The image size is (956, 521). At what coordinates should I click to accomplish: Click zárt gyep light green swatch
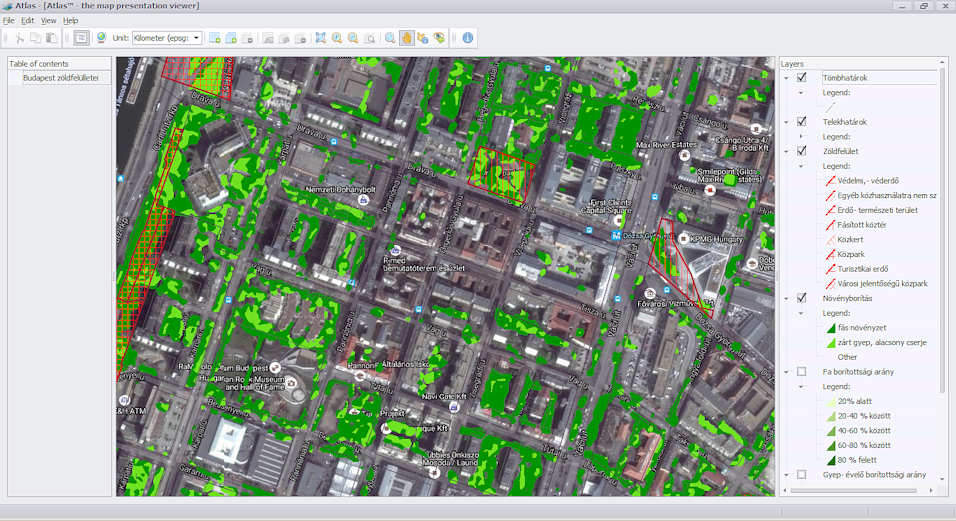(830, 342)
